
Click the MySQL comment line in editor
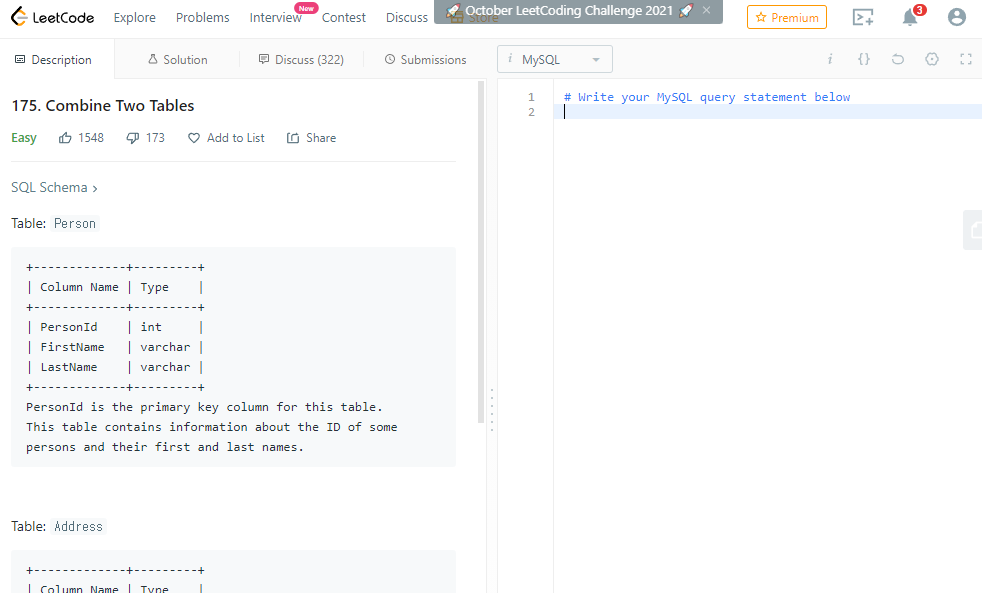pyautogui.click(x=707, y=97)
